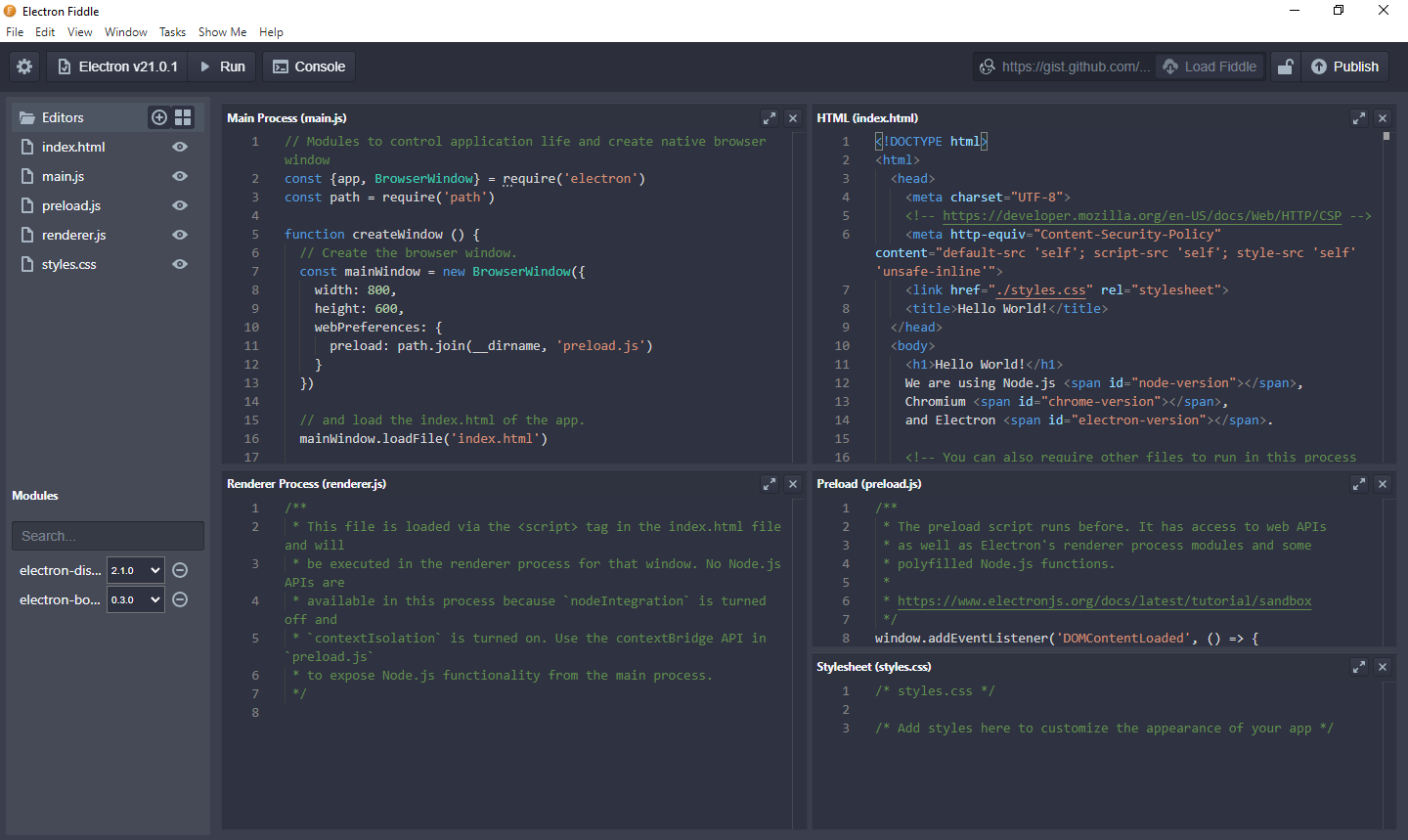The width and height of the screenshot is (1408, 840).
Task: Click 'function createWindow ()' line in main.js
Action: (x=382, y=234)
